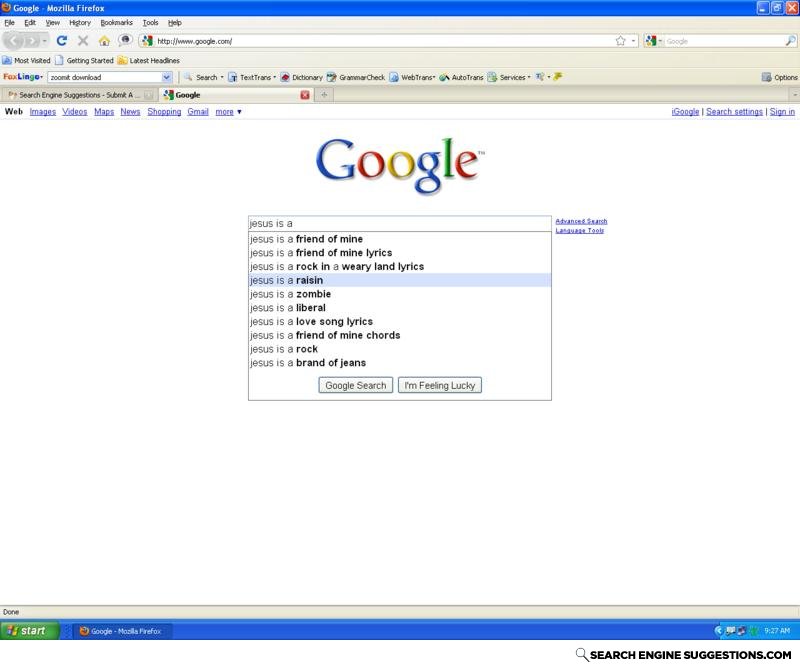The height and width of the screenshot is (666, 800).
Task: Open the FoxLingo Search dropdown arrow
Action: click(x=222, y=77)
